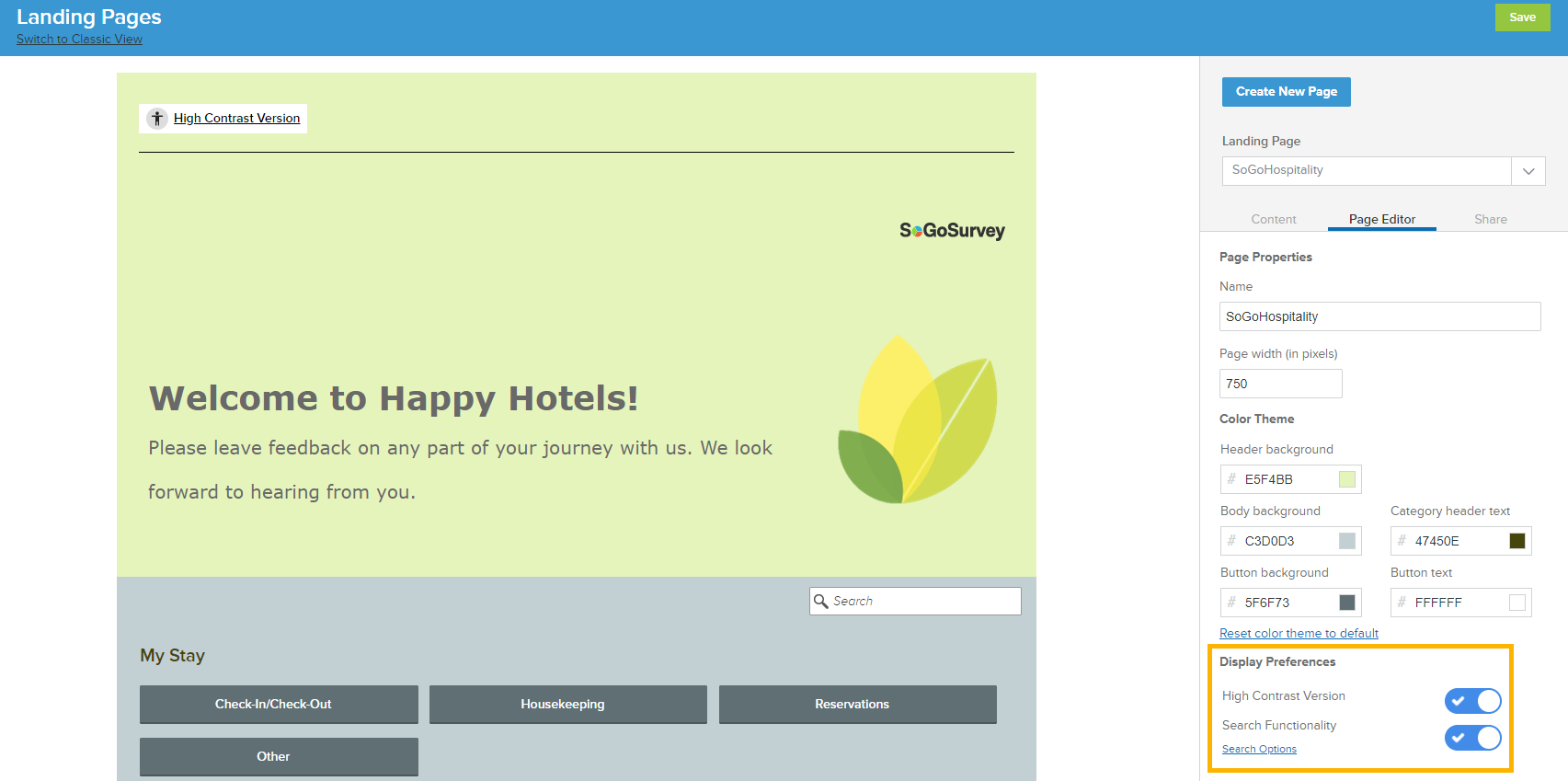Click the Reservations button

858,704
